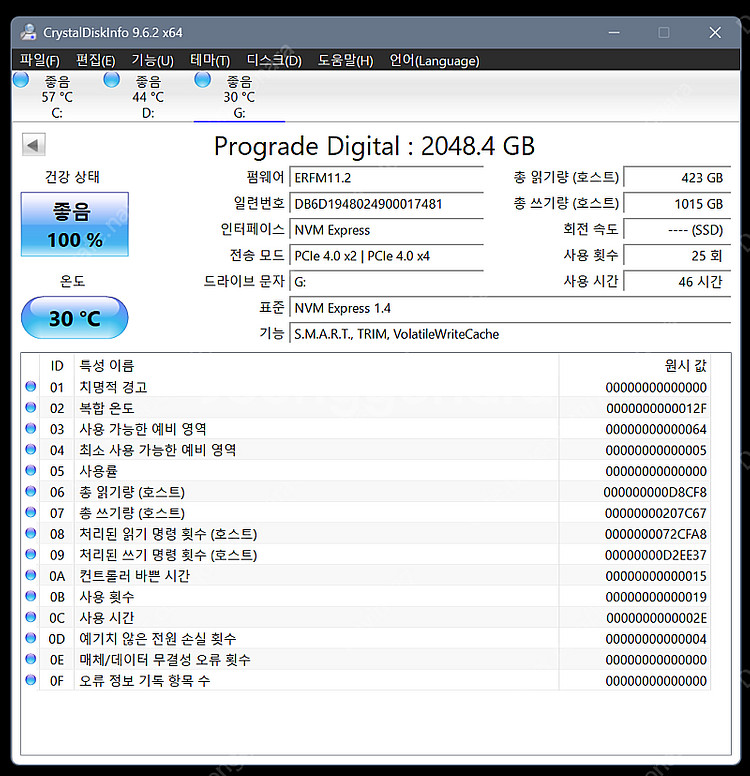The height and width of the screenshot is (776, 750).
Task: Close the CrystalDiskInfo window
Action: click(715, 33)
